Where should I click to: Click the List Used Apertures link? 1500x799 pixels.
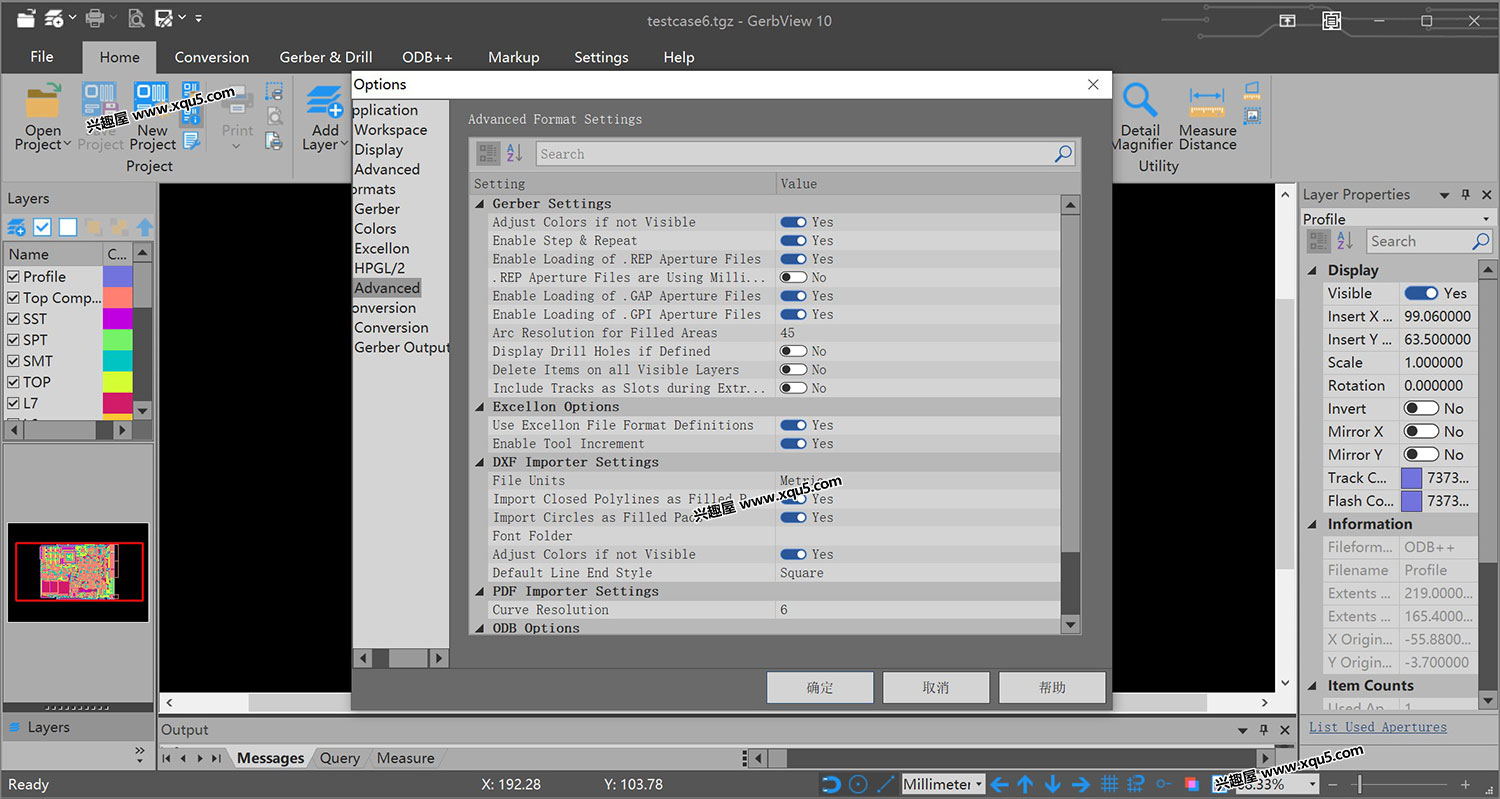pyautogui.click(x=1378, y=727)
